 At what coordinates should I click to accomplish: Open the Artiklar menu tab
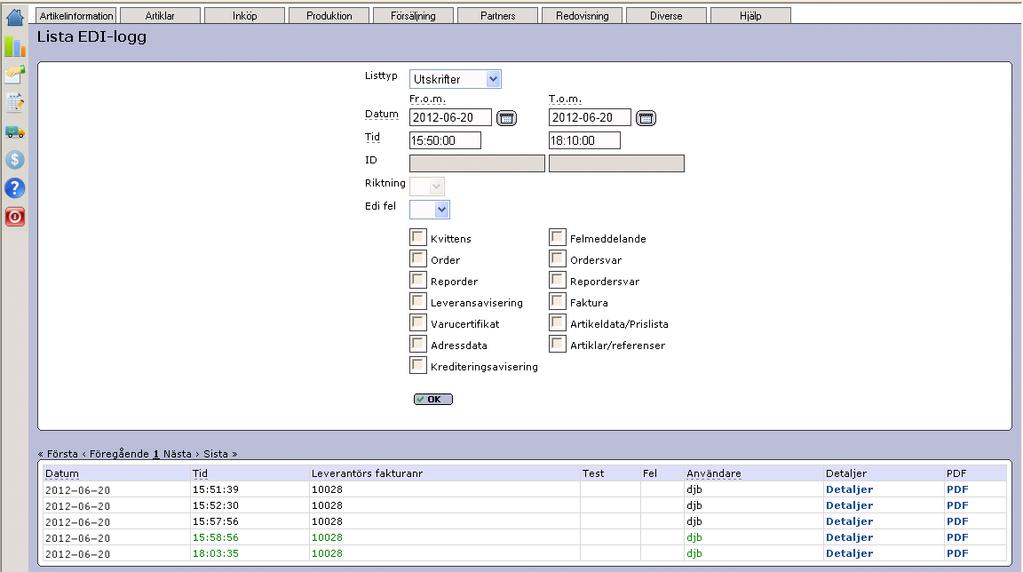tap(160, 16)
